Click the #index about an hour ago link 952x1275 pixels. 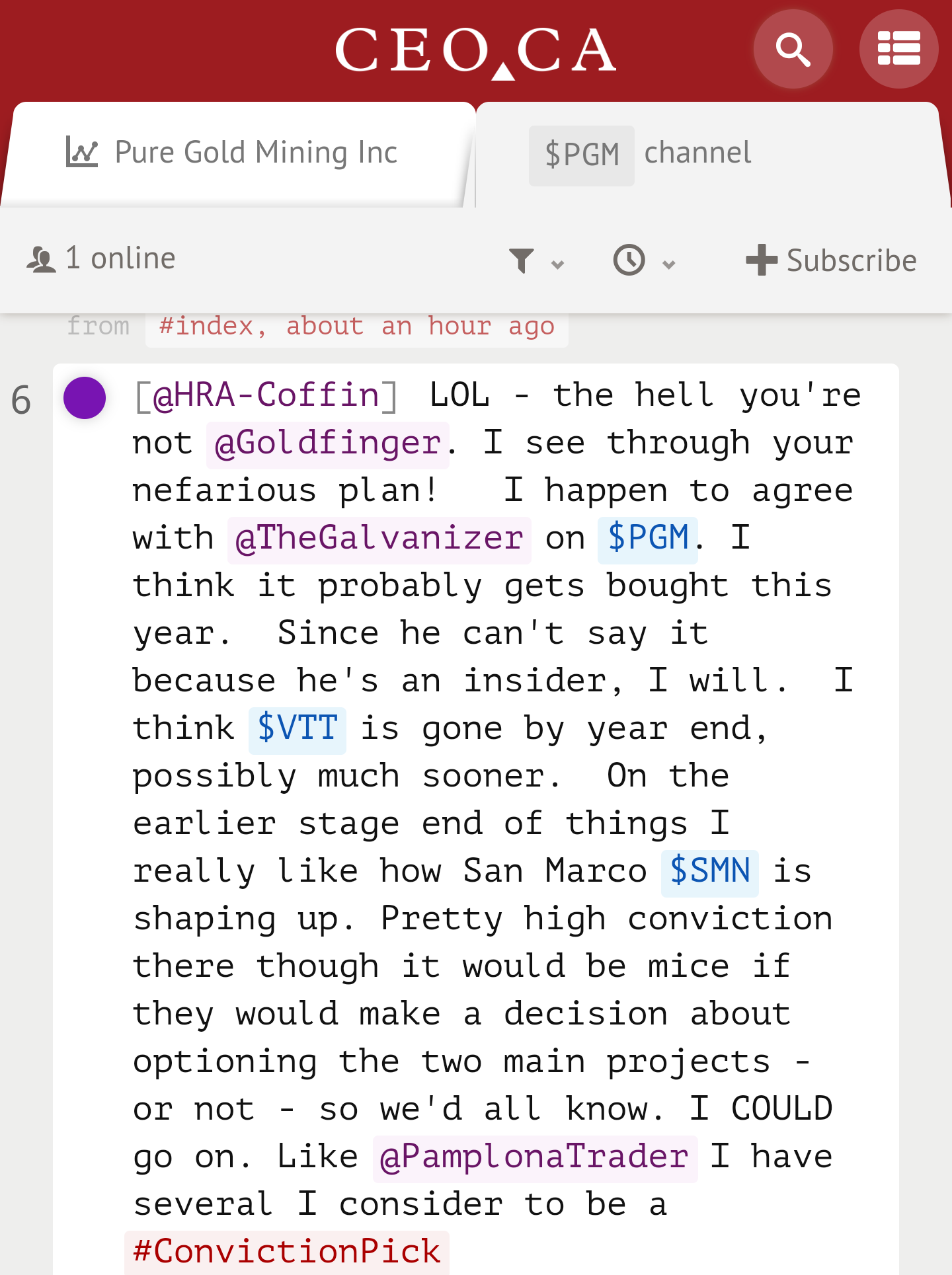click(356, 327)
